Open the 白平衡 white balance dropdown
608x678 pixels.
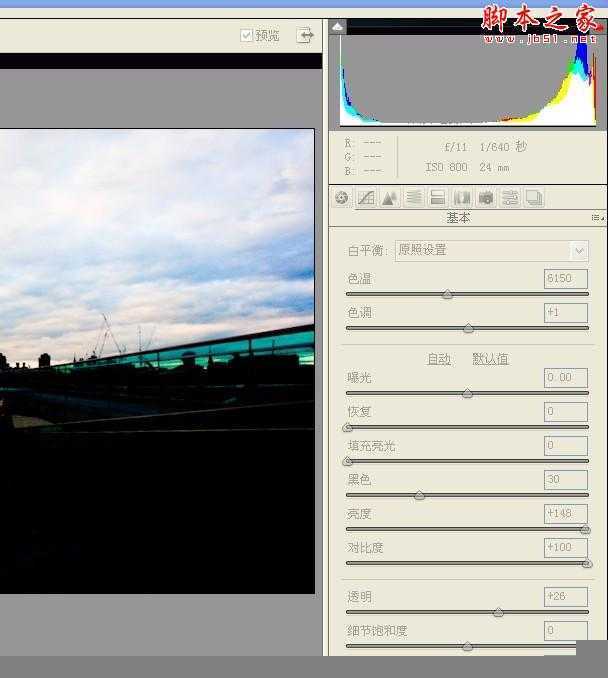[x=491, y=251]
